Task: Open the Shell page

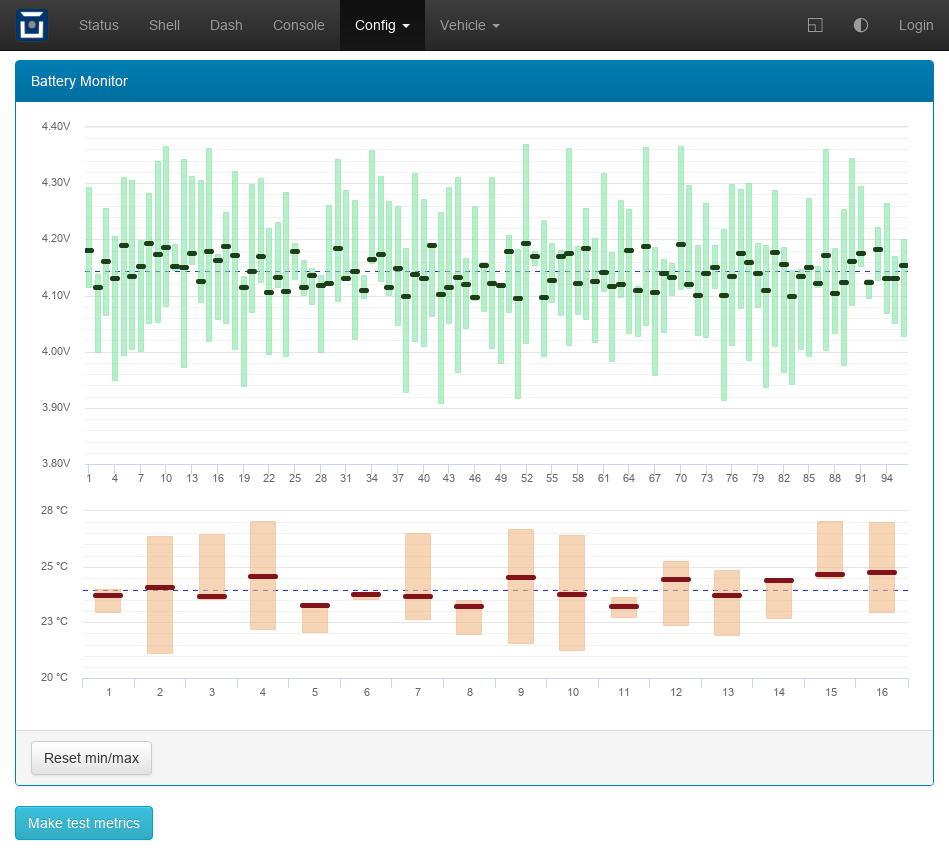Action: click(164, 25)
